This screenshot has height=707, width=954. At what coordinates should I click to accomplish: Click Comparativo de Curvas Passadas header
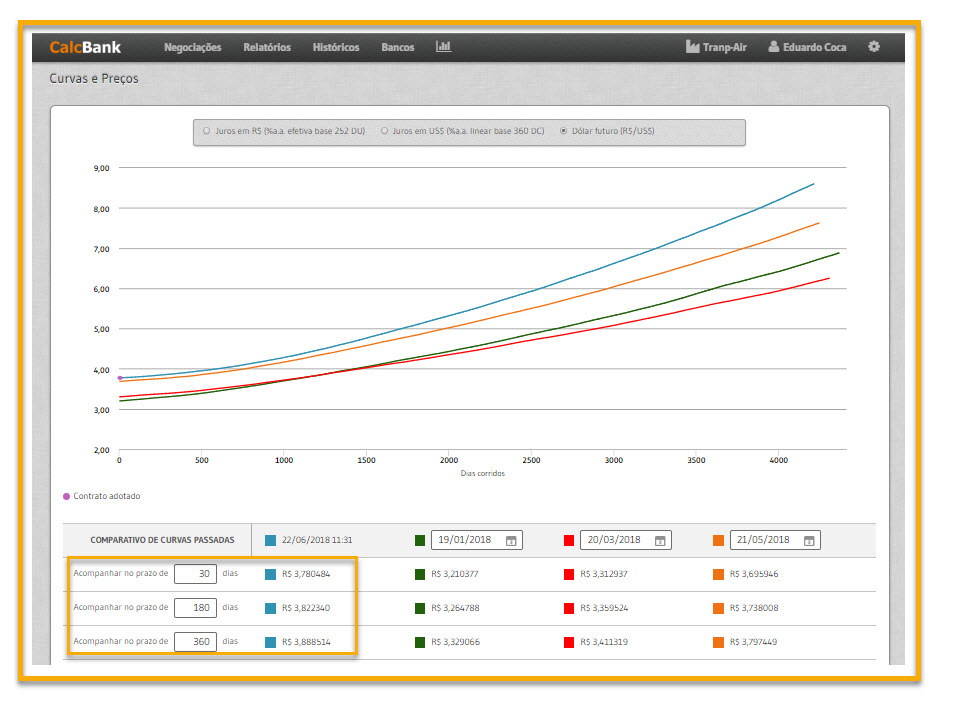[162, 540]
